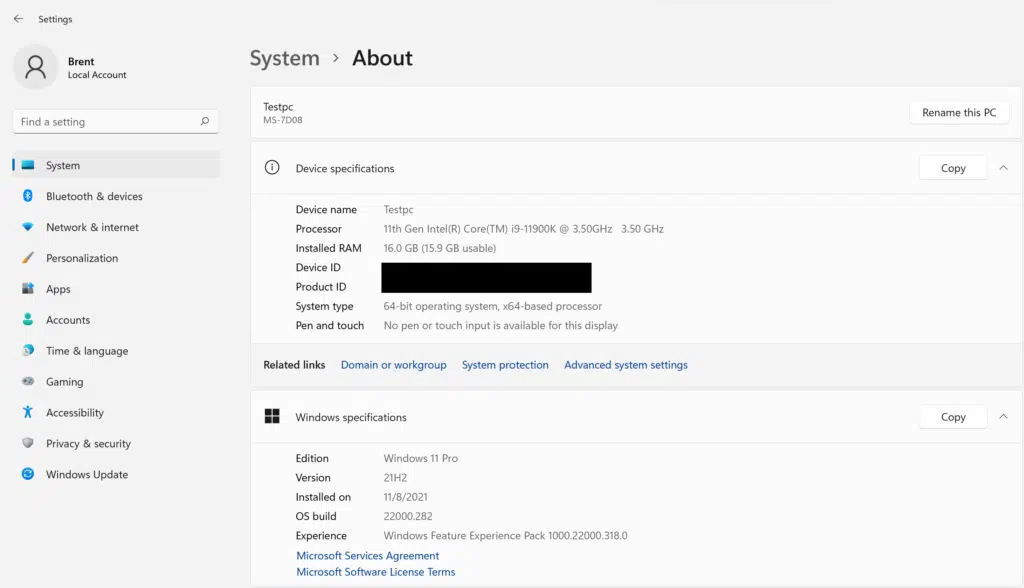Click the Brent user avatar icon
Image resolution: width=1024 pixels, height=588 pixels.
coord(35,67)
